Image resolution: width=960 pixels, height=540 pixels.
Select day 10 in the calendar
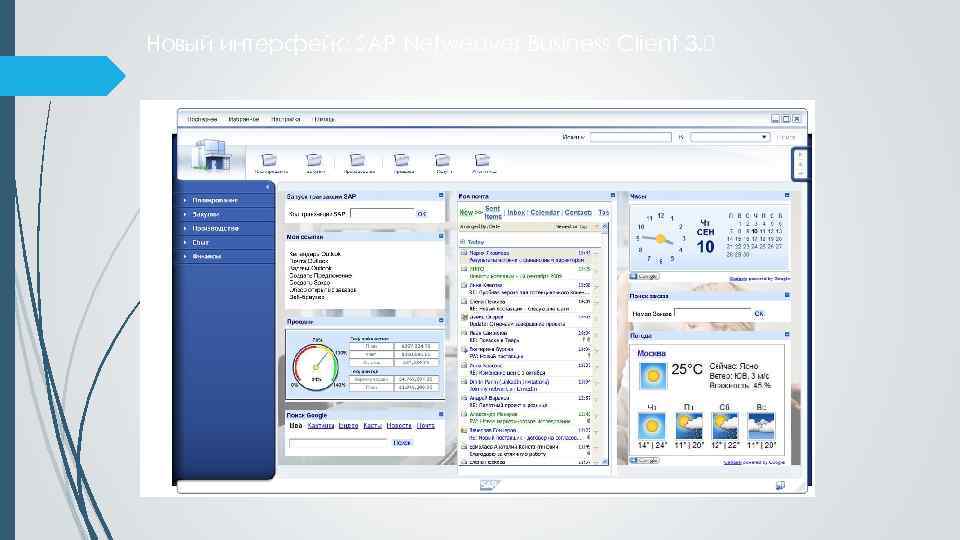pos(754,231)
